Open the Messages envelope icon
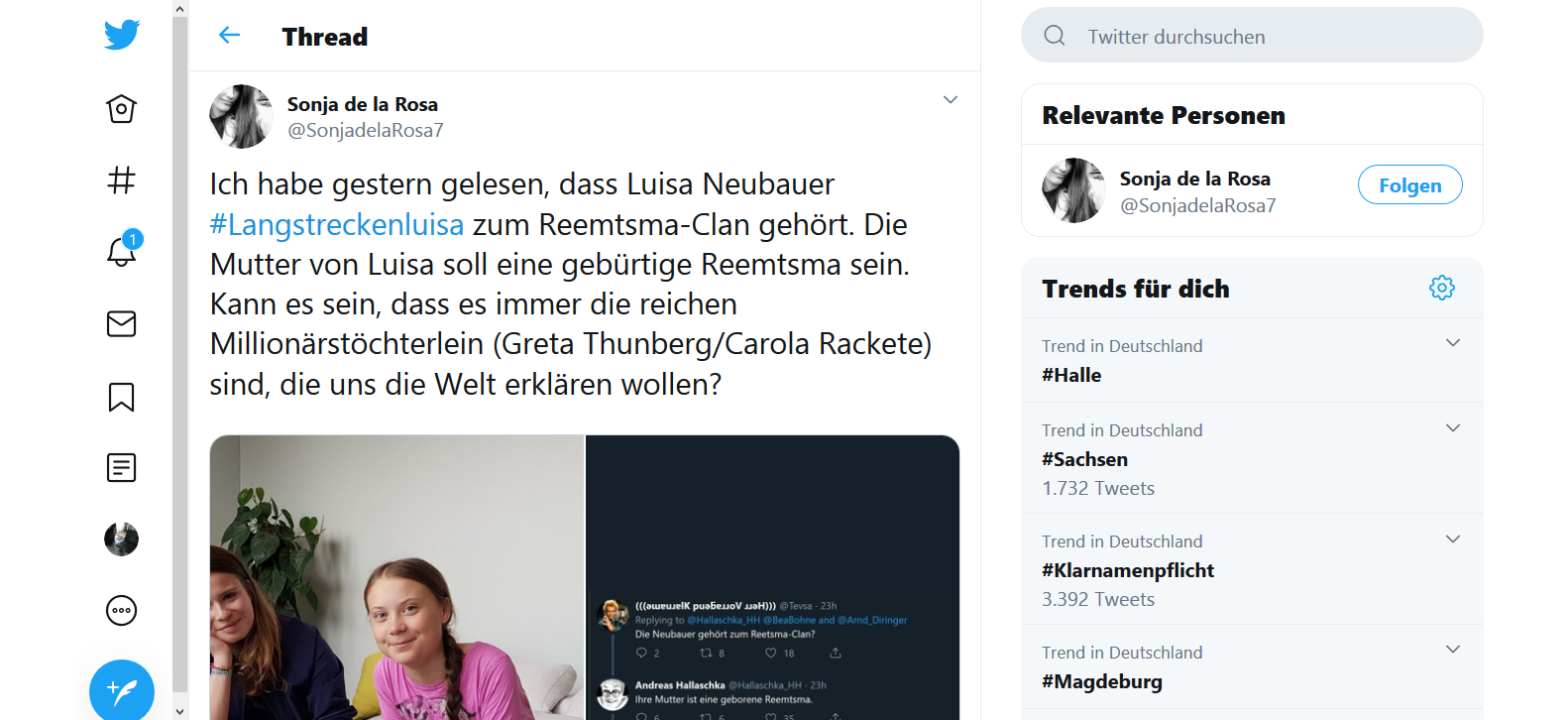Screen dimensions: 1568x720 [x=121, y=324]
